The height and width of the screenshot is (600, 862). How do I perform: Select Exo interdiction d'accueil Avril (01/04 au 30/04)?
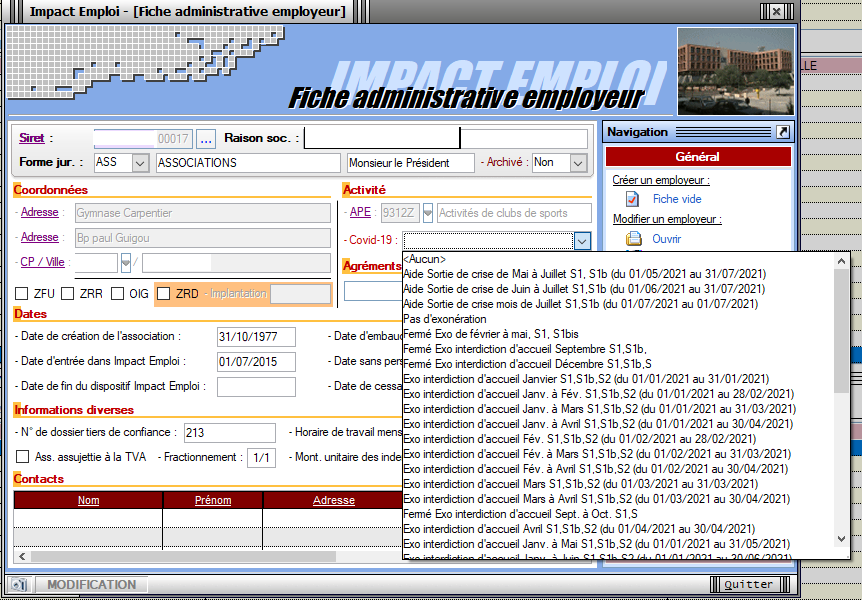tap(579, 529)
